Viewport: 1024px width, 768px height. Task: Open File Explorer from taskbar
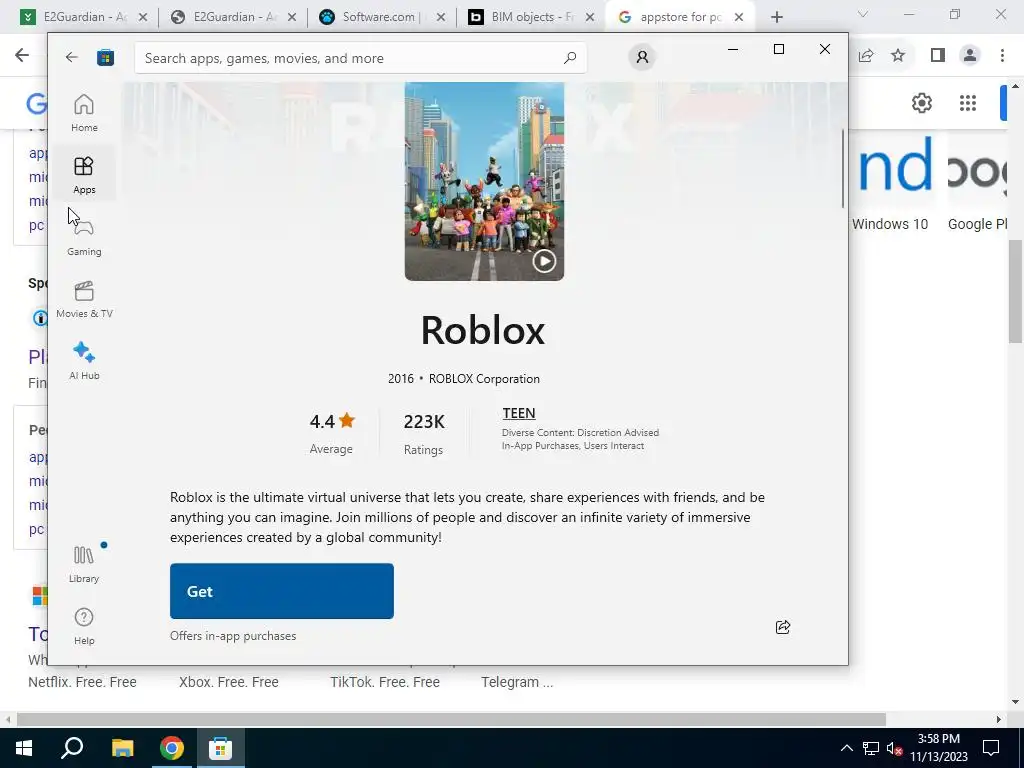click(122, 748)
